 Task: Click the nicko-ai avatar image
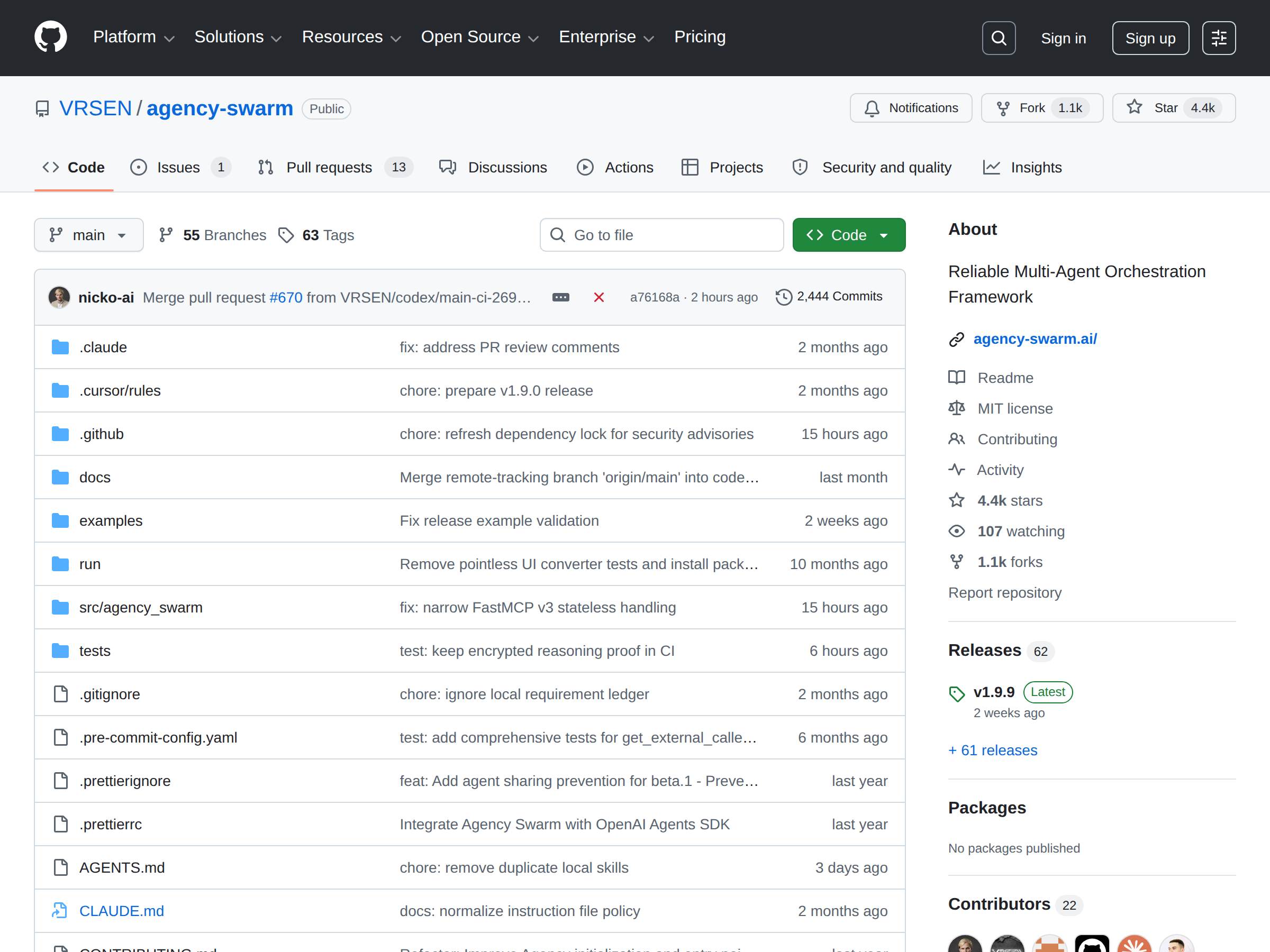[59, 297]
